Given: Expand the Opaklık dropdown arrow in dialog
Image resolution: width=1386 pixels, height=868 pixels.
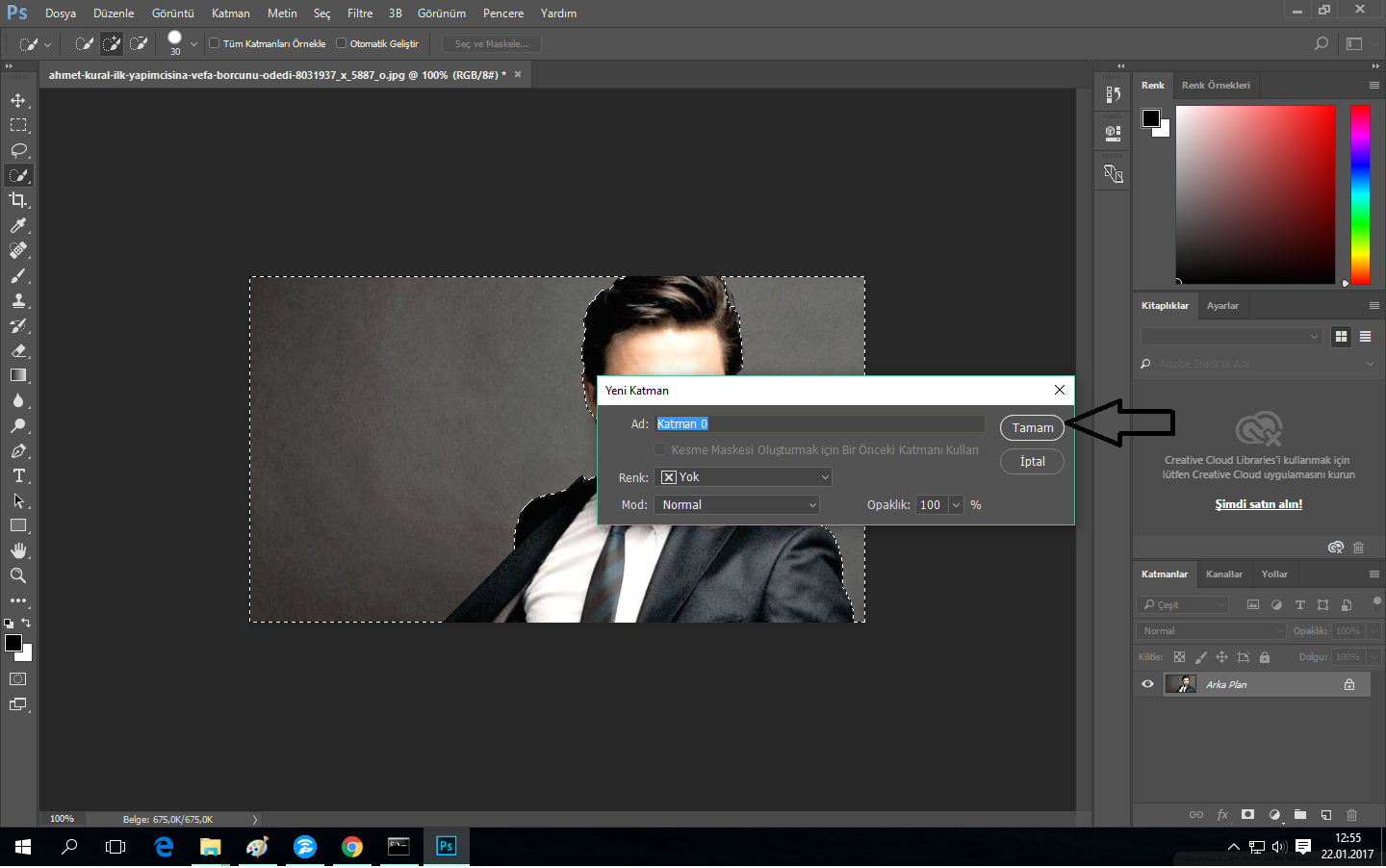Looking at the screenshot, I should pos(956,505).
